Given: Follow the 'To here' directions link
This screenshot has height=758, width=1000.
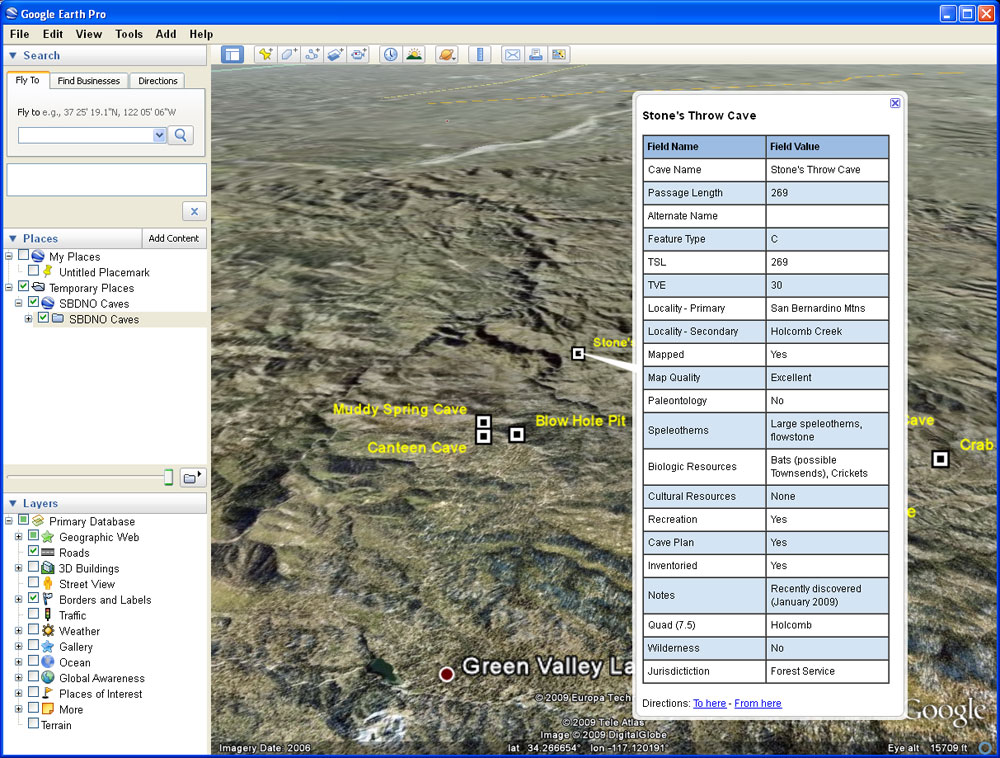Looking at the screenshot, I should (709, 703).
